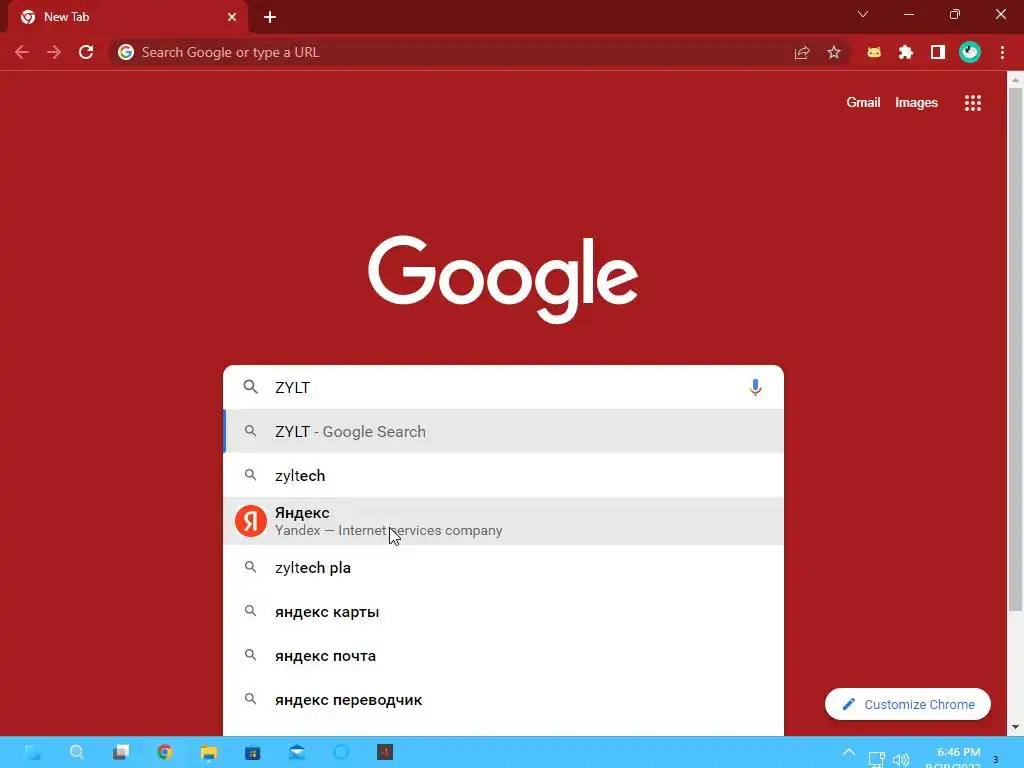The image size is (1024, 768).
Task: Select the 'яндекс переводчик' suggestion
Action: point(503,699)
